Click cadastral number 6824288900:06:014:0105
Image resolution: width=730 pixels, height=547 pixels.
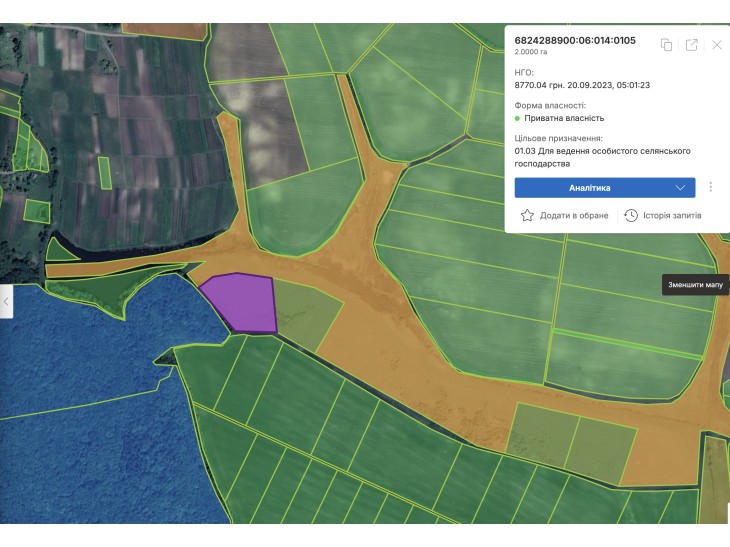click(x=575, y=41)
